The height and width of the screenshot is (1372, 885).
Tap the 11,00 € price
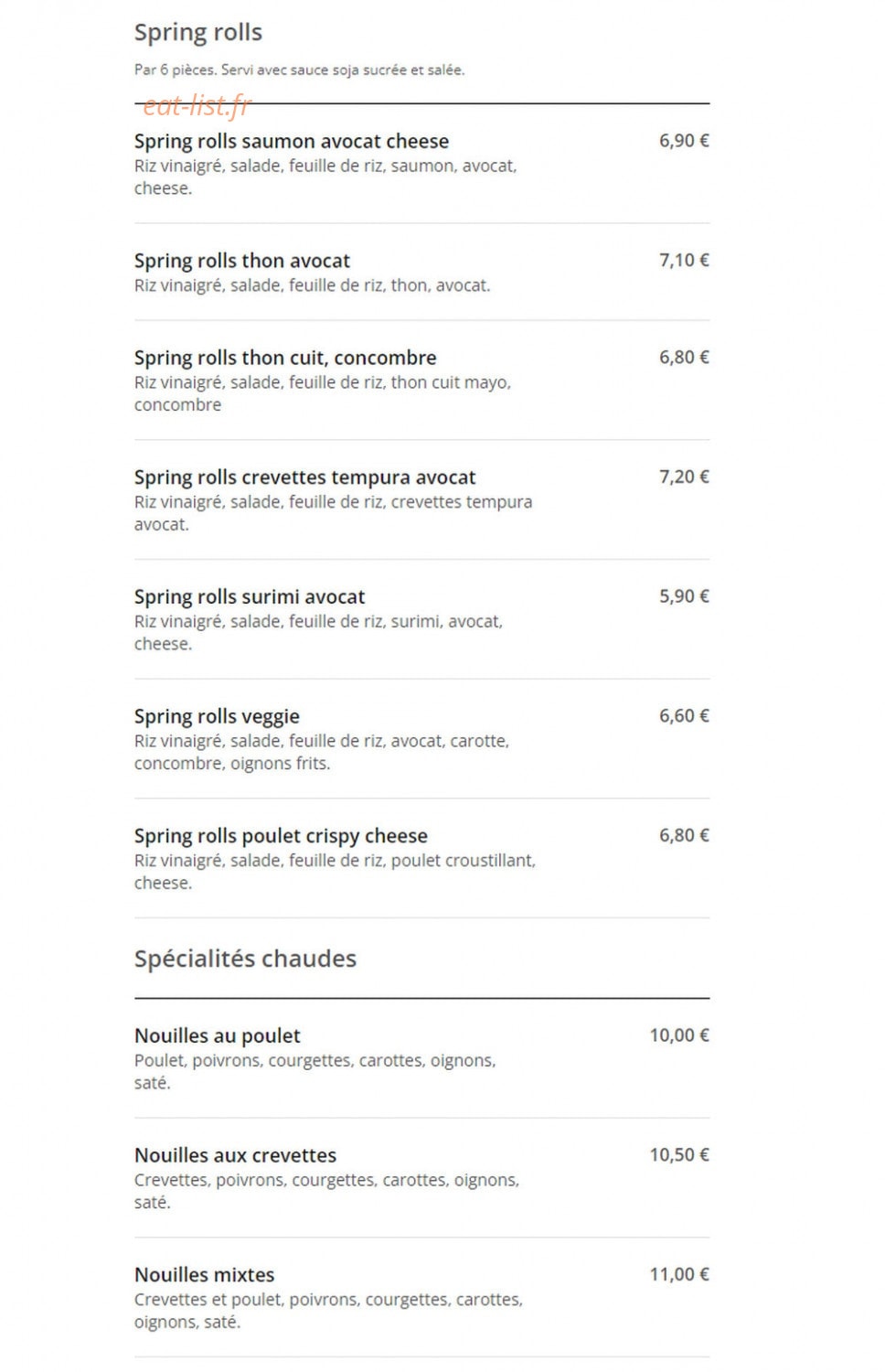pyautogui.click(x=679, y=1274)
